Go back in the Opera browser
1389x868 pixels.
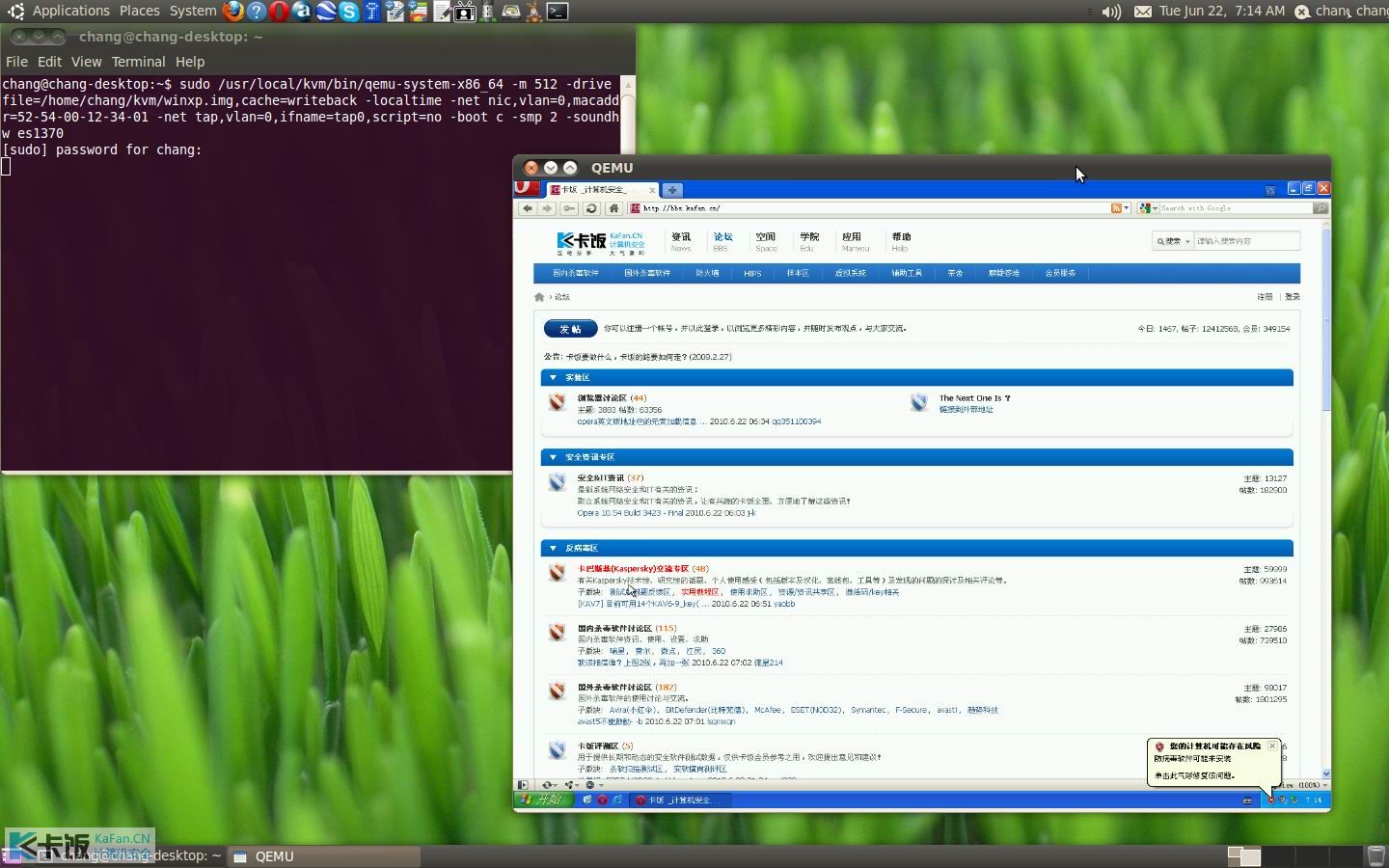[x=527, y=208]
